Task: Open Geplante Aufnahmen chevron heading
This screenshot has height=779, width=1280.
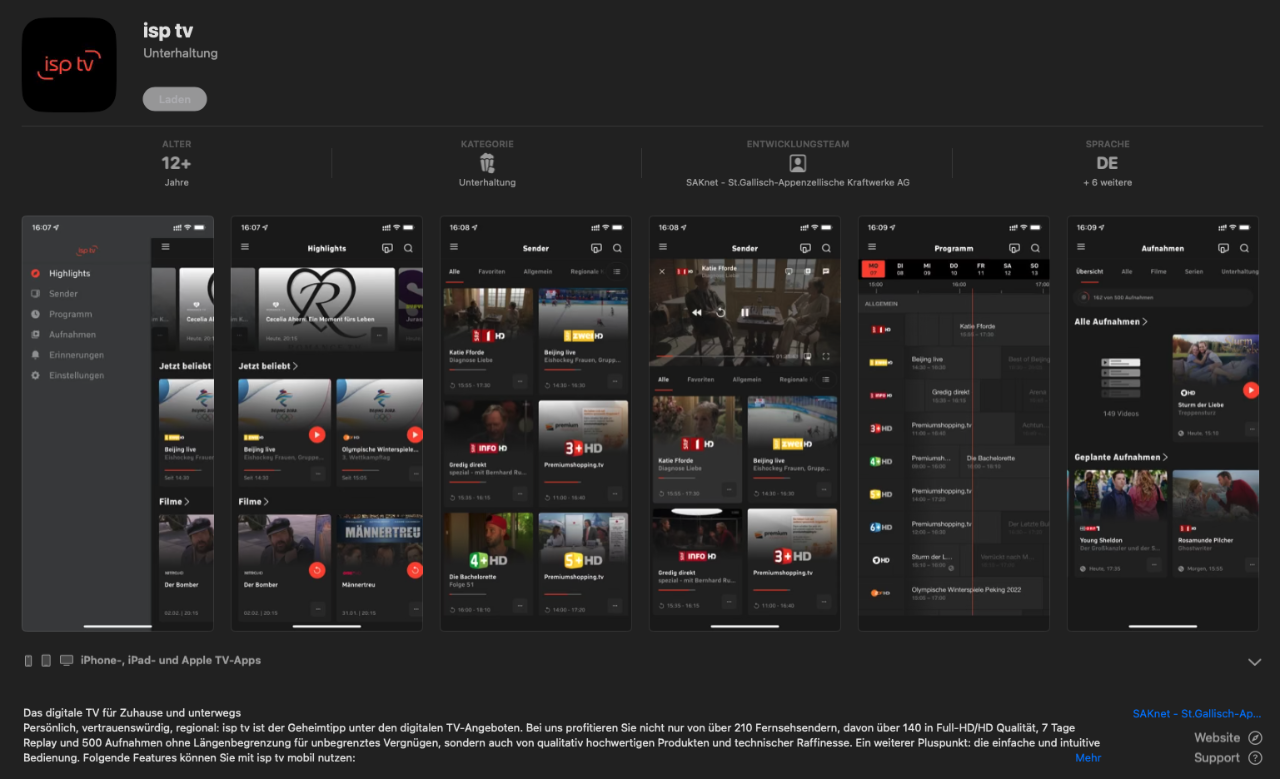Action: point(1165,457)
